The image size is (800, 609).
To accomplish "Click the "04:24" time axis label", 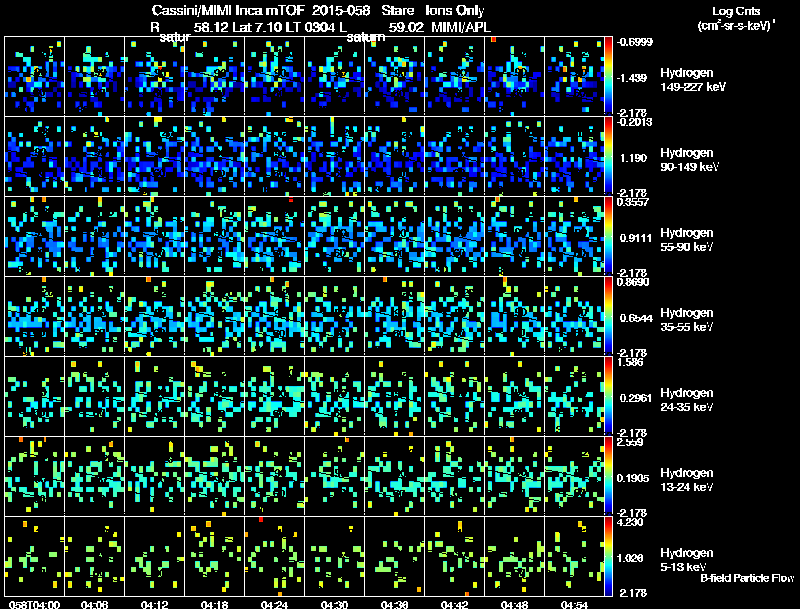I will tap(274, 604).
